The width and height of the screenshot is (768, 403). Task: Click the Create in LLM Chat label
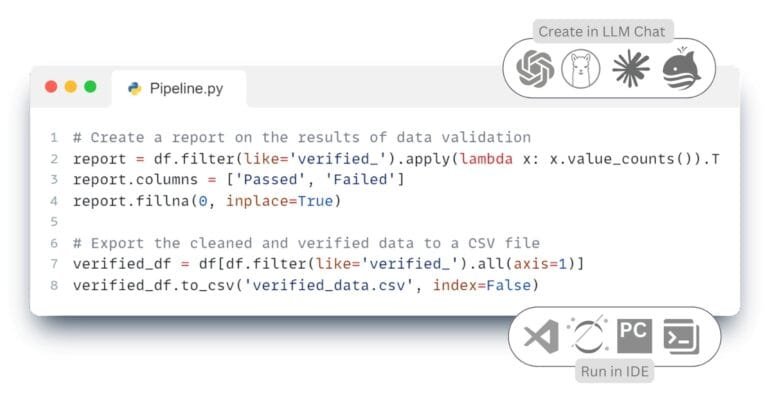602,31
